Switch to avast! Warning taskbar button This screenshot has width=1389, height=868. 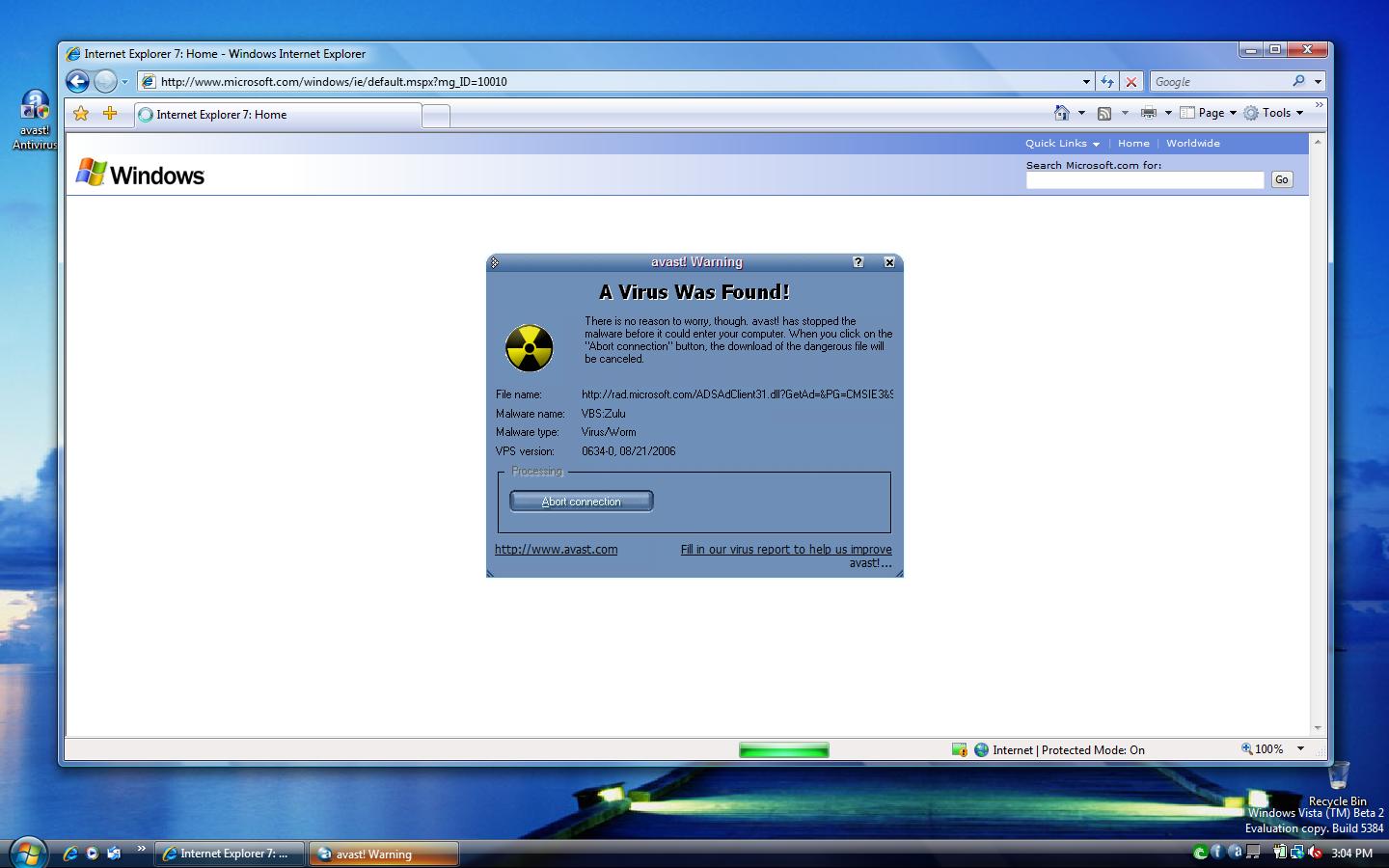[x=384, y=854]
